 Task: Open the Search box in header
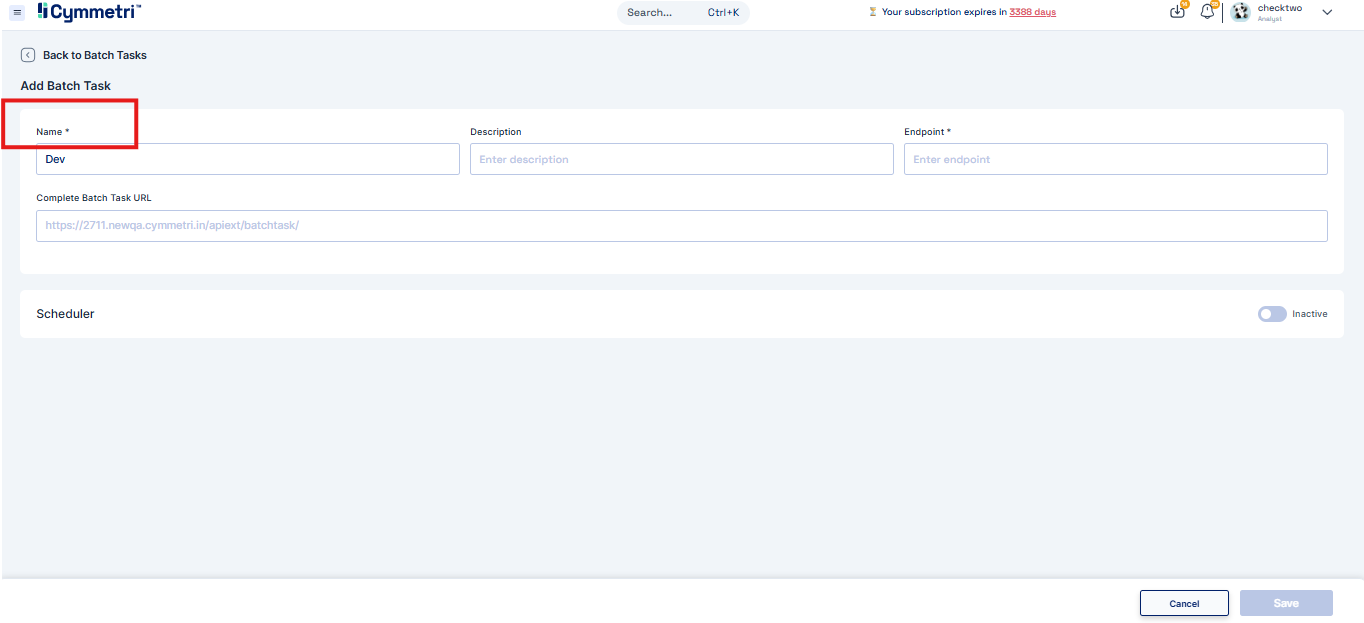click(x=682, y=12)
